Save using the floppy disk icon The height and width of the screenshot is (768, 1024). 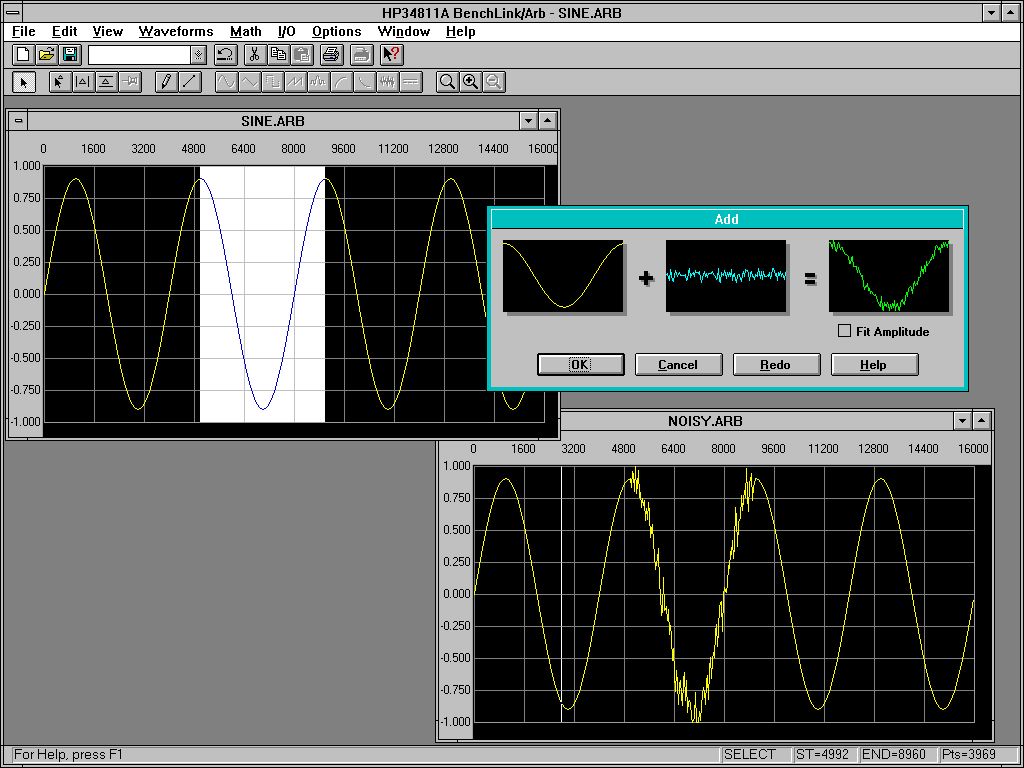tap(69, 54)
